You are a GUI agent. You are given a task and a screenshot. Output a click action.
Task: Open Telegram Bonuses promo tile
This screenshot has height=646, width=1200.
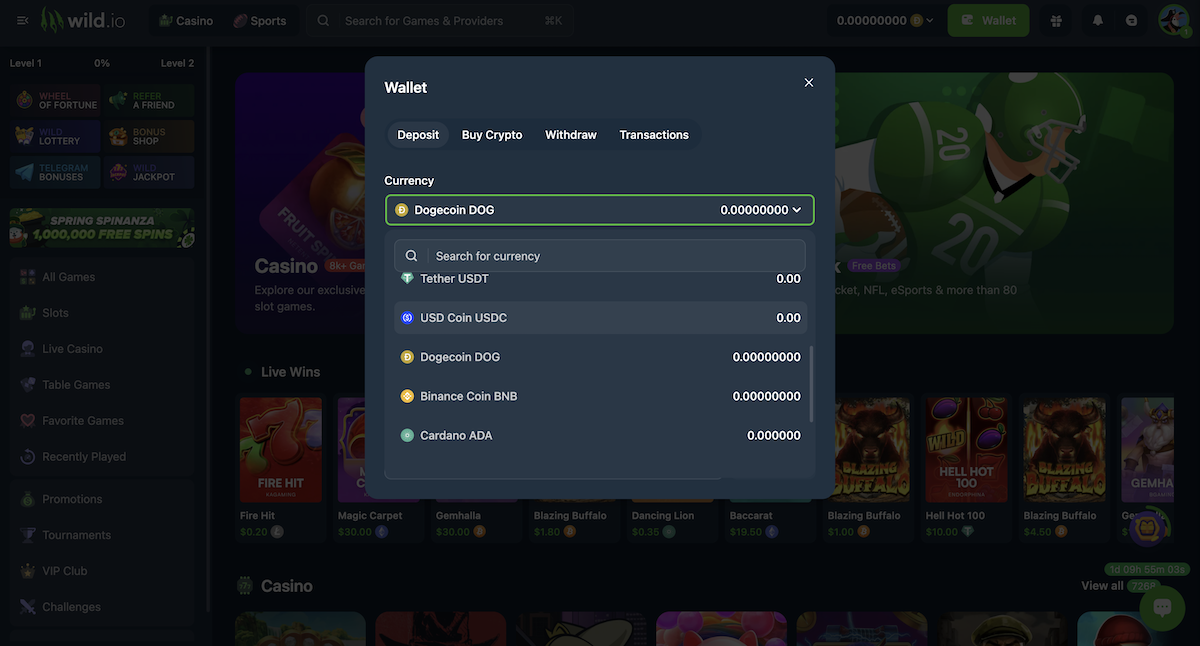pos(56,173)
